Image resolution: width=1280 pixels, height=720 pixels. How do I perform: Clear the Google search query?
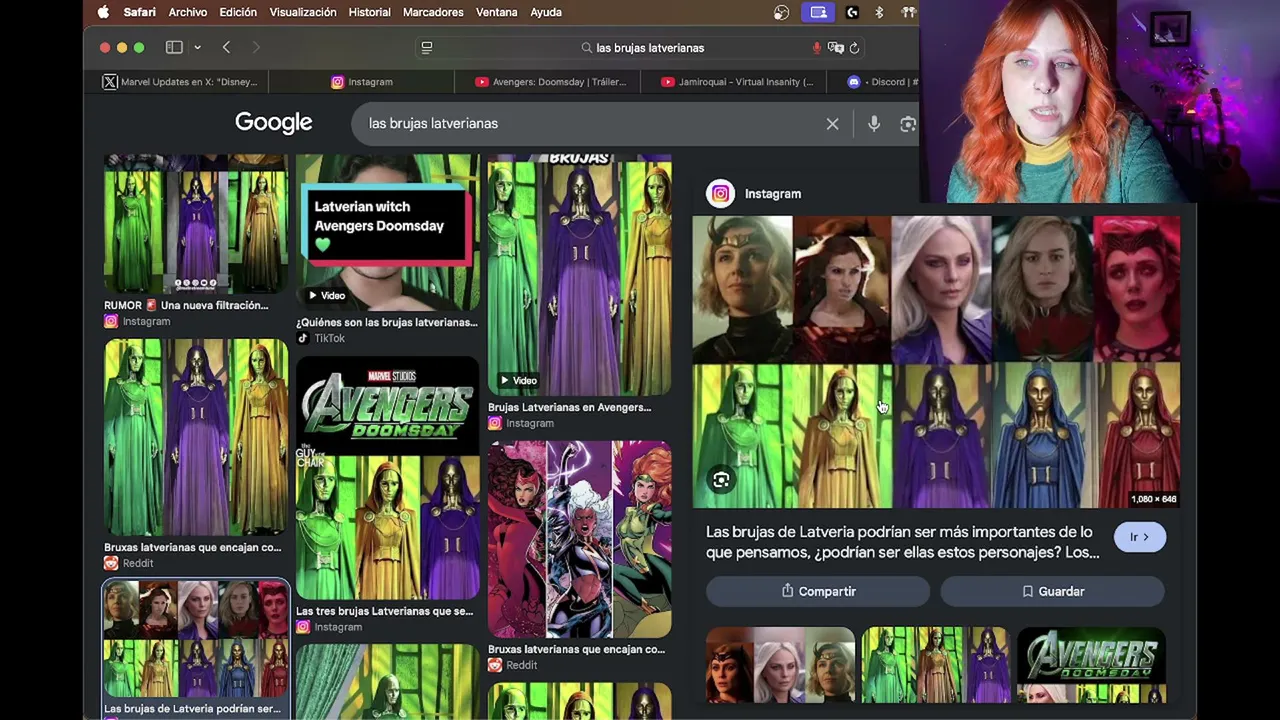[832, 123]
